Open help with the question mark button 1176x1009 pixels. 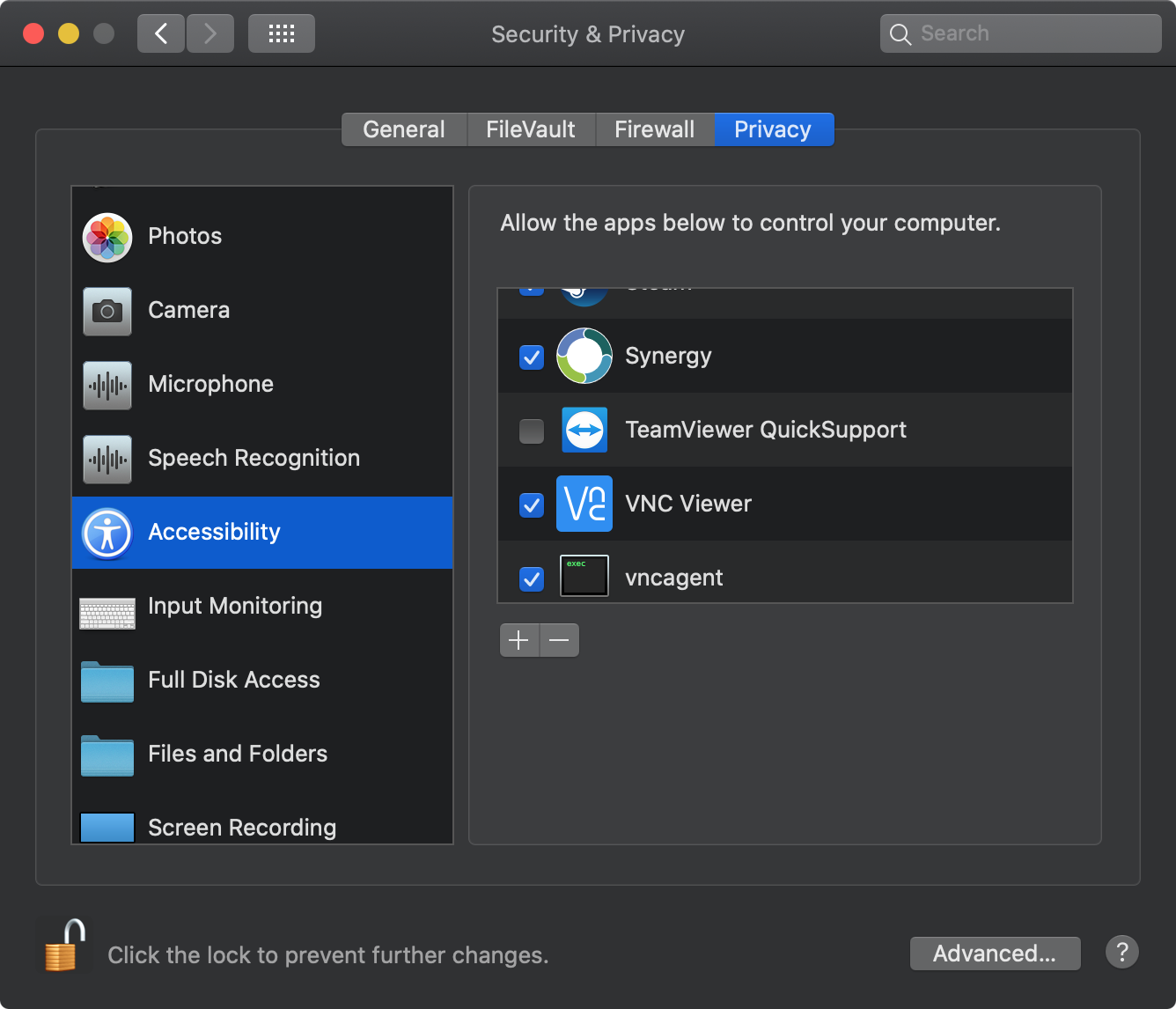click(x=1122, y=952)
